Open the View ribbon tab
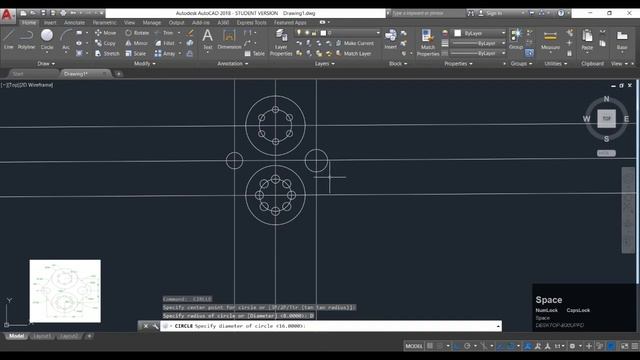This screenshot has width=640, height=360. tap(129, 22)
